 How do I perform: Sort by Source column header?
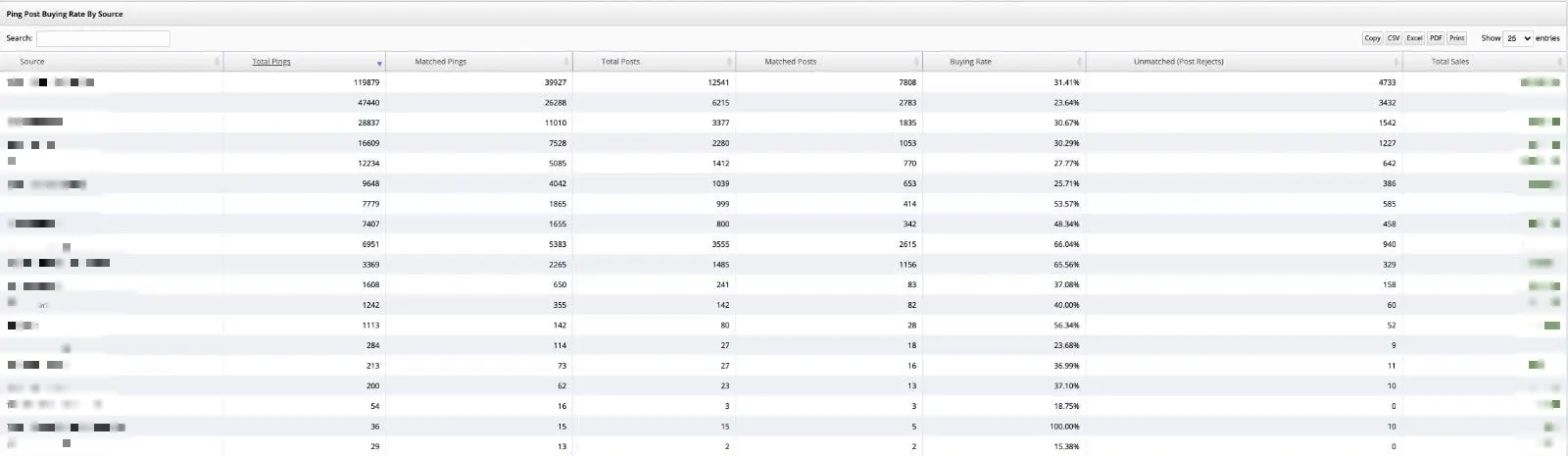32,62
